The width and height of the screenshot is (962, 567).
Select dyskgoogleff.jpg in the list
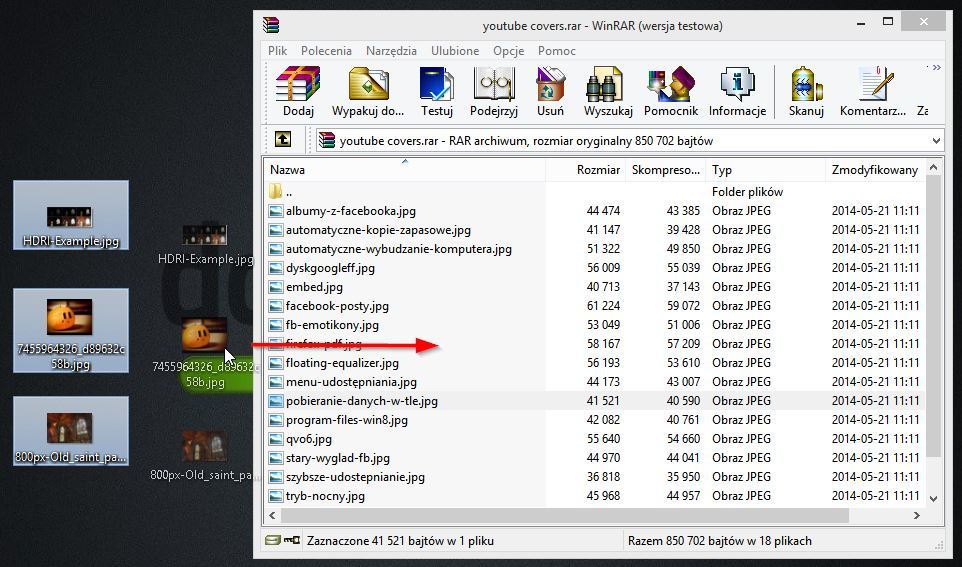click(330, 268)
